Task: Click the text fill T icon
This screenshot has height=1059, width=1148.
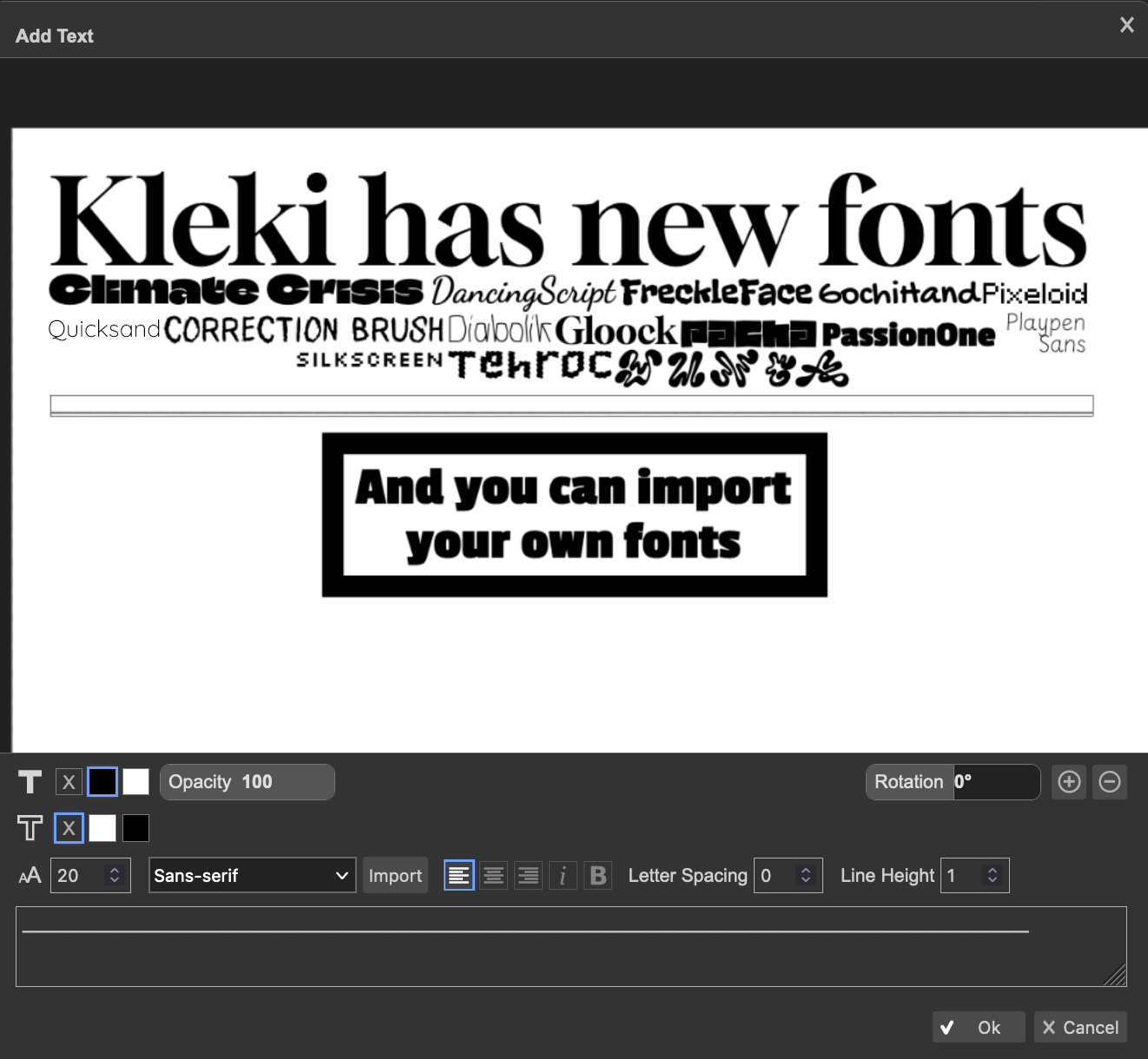Action: [x=30, y=782]
